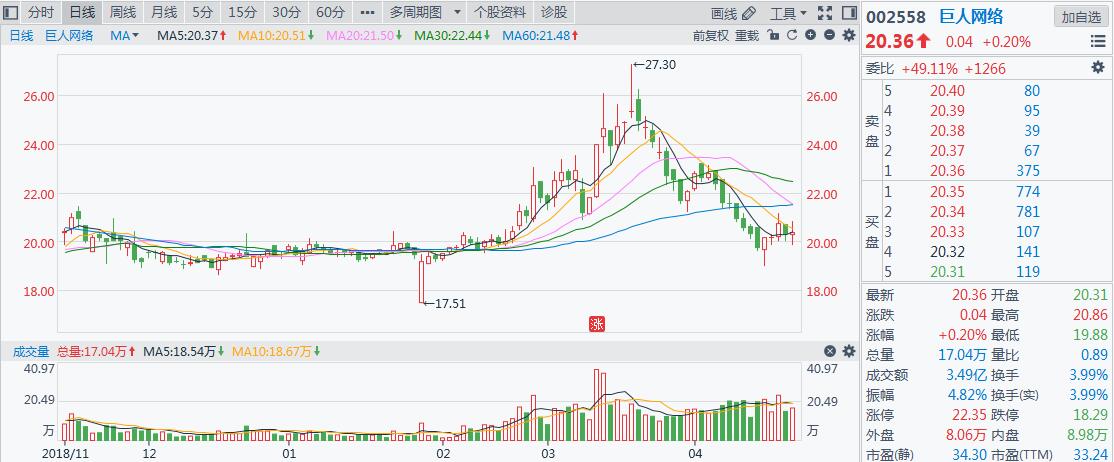Expand the MA indicator dropdown
The image size is (1114, 462).
click(x=125, y=36)
